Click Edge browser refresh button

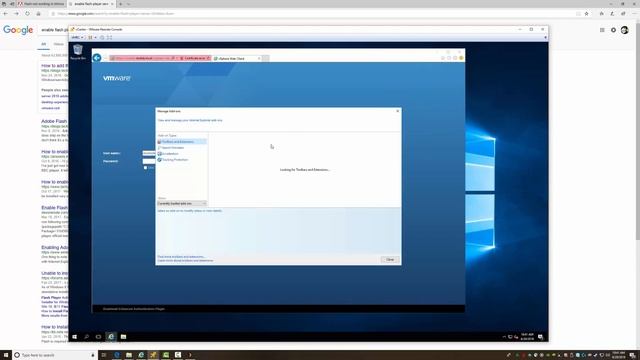(27, 13)
